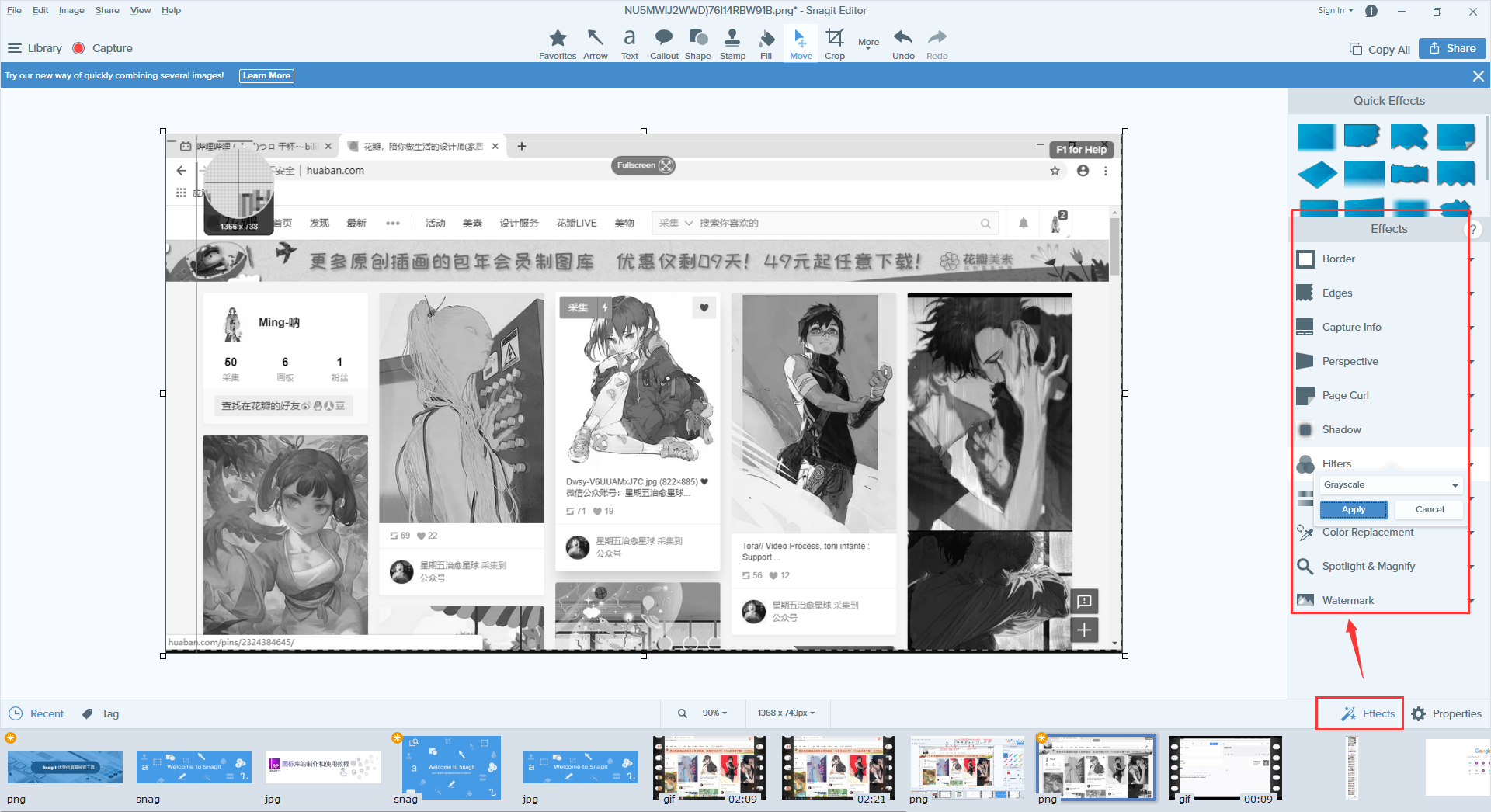Image resolution: width=1491 pixels, height=812 pixels.
Task: Click the zoom magnifier icon beside 90%
Action: click(683, 713)
